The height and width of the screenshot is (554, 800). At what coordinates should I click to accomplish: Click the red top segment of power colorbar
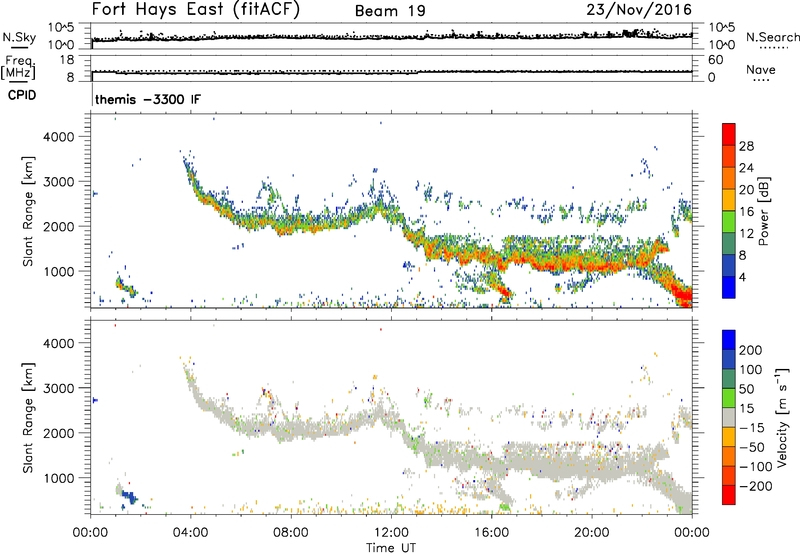pos(729,134)
